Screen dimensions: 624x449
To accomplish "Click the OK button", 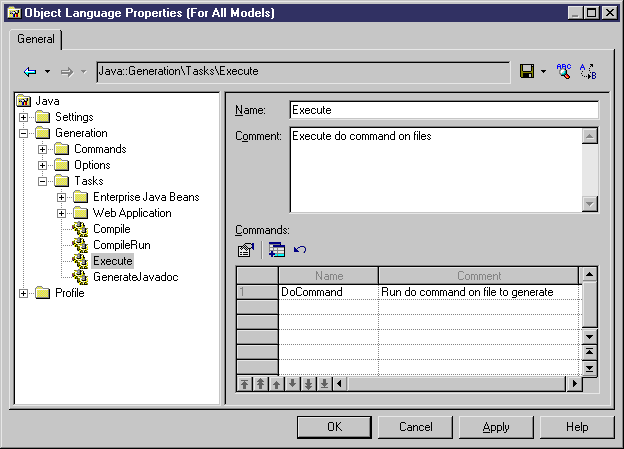I will (334, 427).
